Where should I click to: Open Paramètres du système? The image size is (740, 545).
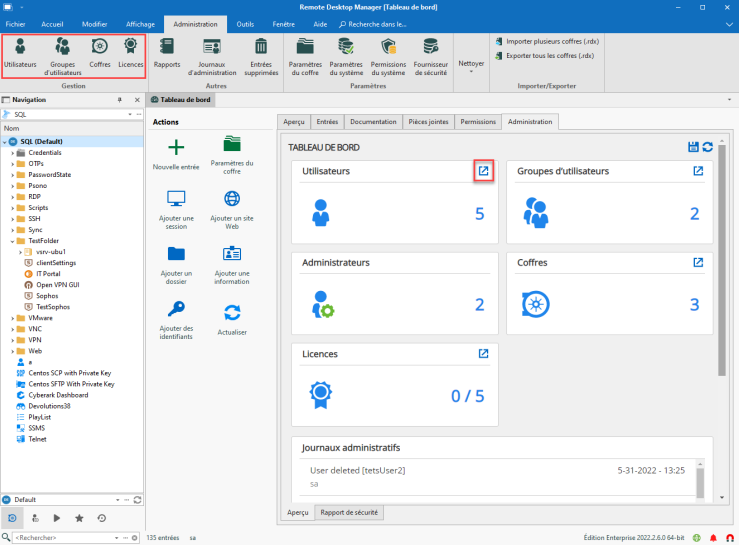click(x=346, y=57)
